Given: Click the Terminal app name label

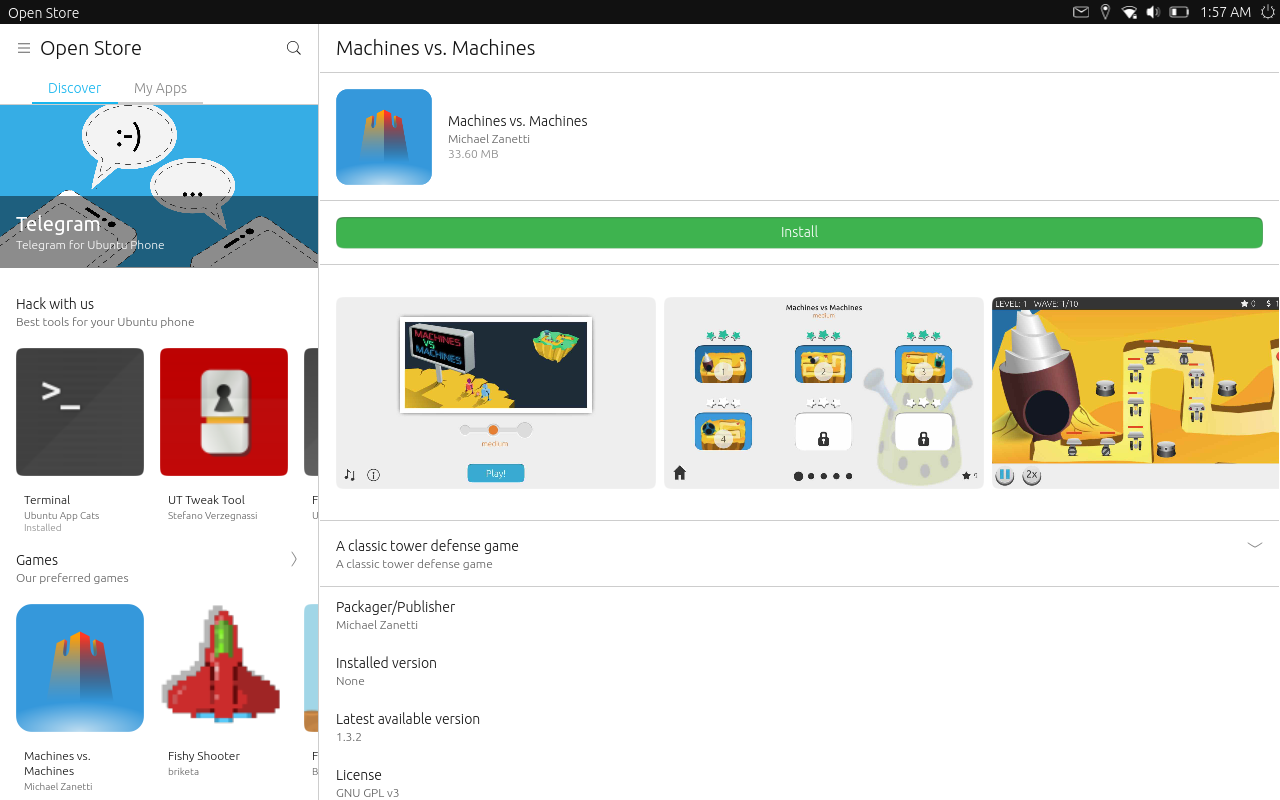Looking at the screenshot, I should coord(47,500).
